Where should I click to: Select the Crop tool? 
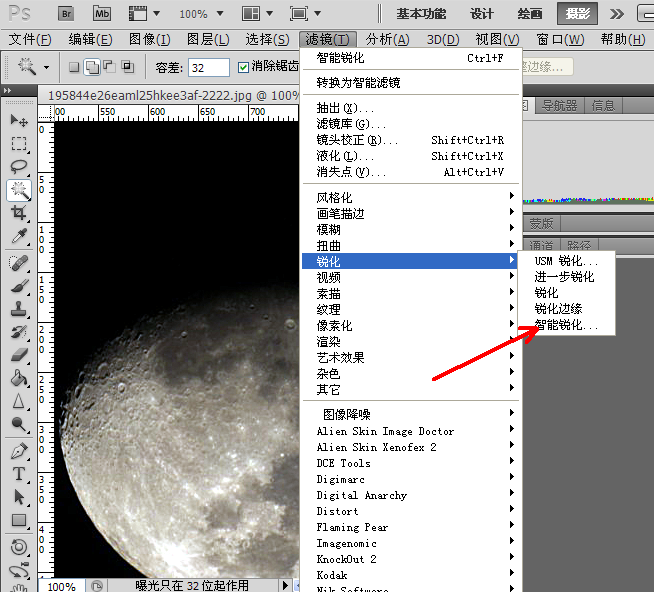click(x=19, y=213)
